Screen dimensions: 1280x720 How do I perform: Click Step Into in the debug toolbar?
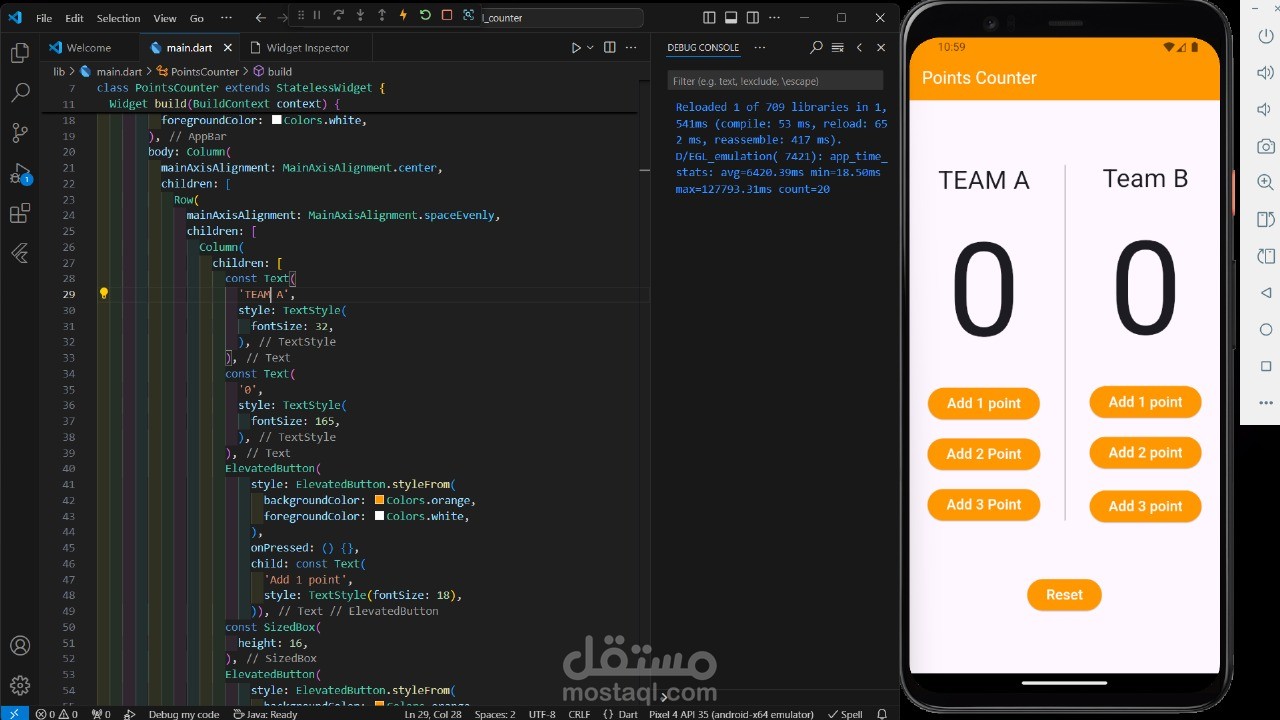360,15
